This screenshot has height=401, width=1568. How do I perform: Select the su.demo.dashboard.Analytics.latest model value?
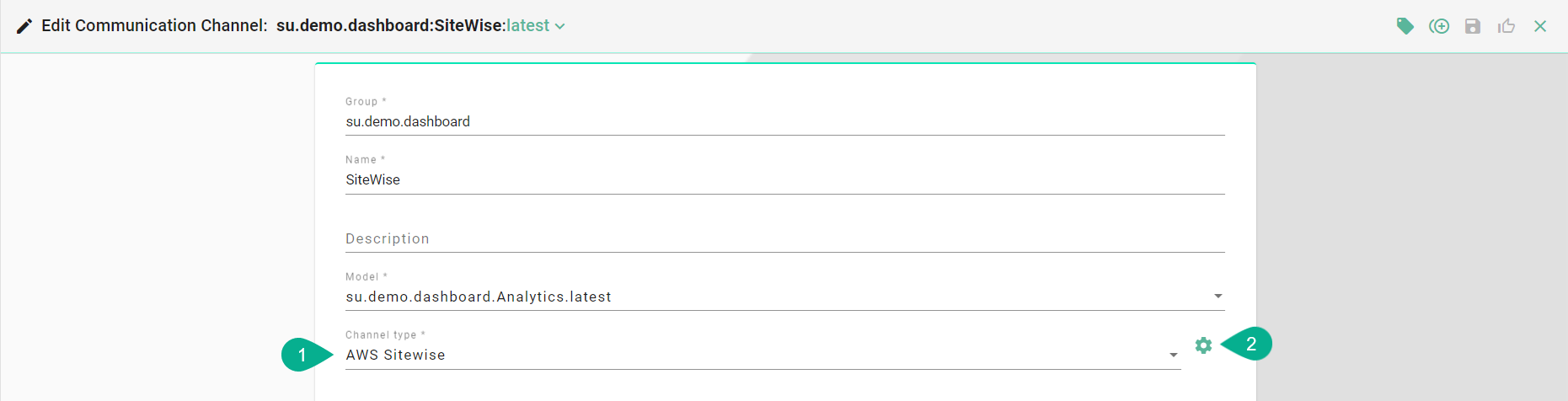point(479,297)
